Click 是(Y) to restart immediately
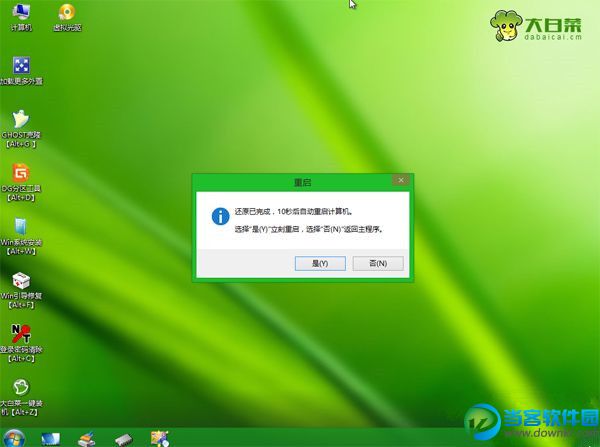600x447 pixels. coord(320,263)
